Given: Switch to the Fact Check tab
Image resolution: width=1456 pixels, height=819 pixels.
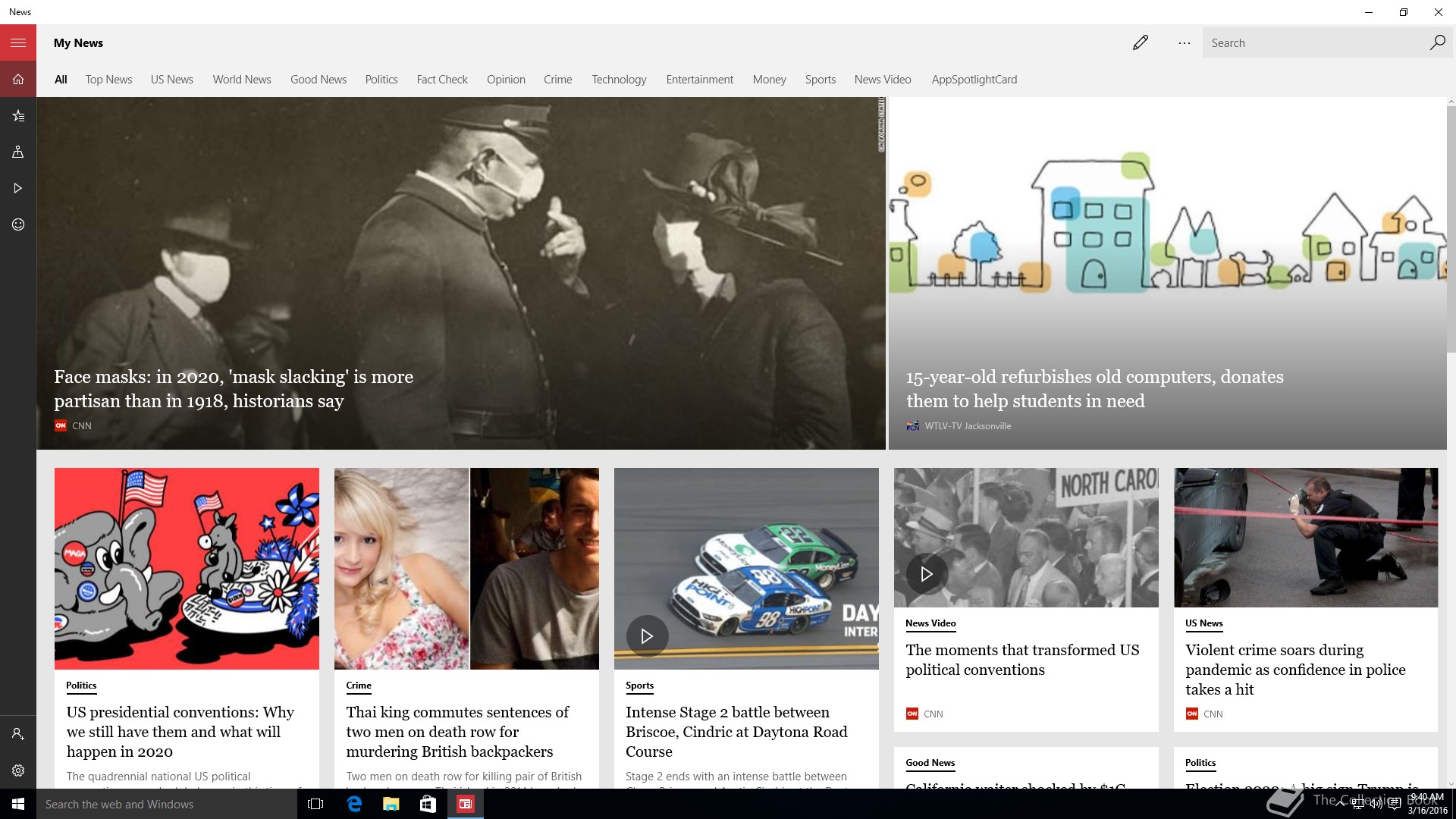Looking at the screenshot, I should (442, 80).
